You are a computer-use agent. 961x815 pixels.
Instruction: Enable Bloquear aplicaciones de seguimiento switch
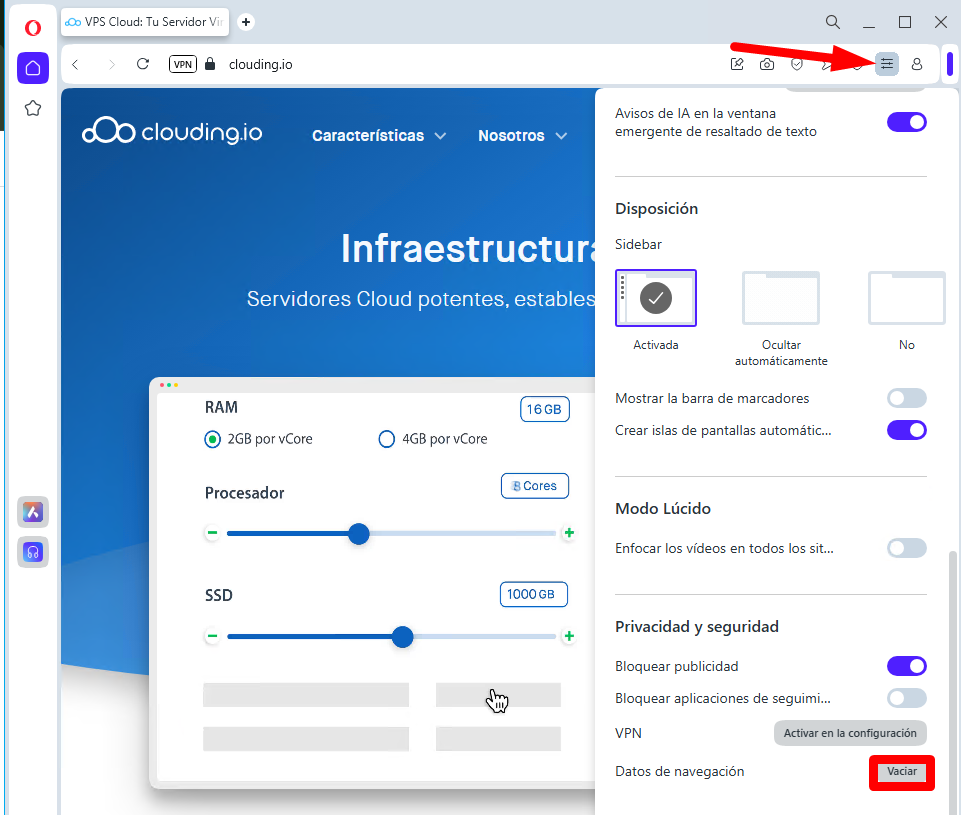pyautogui.click(x=906, y=698)
